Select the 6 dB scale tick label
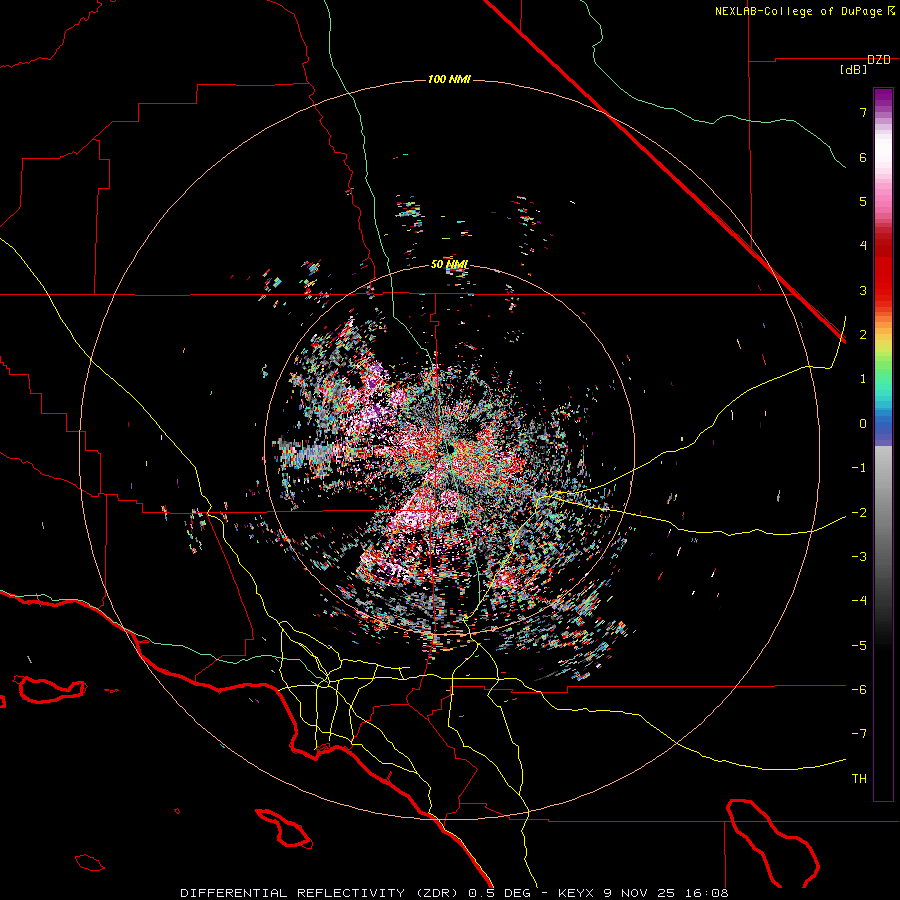This screenshot has width=900, height=900. tap(863, 157)
